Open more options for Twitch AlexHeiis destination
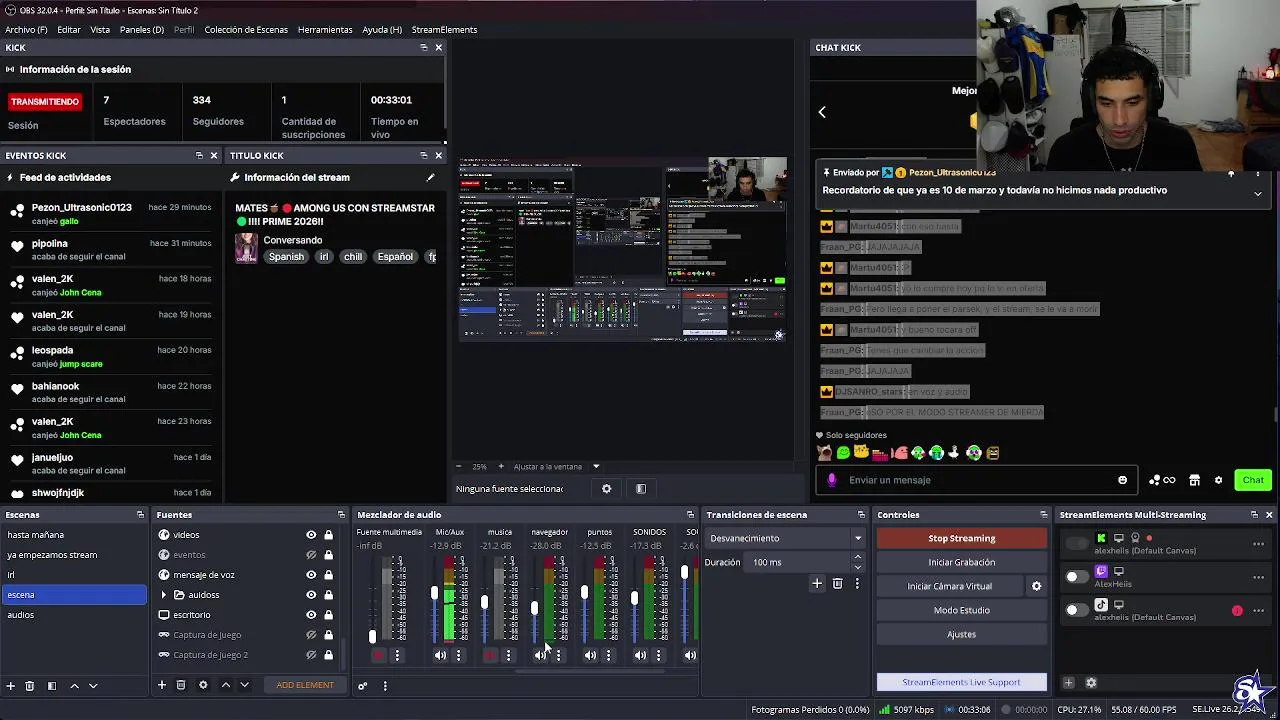The image size is (1280, 720). coord(1258,577)
